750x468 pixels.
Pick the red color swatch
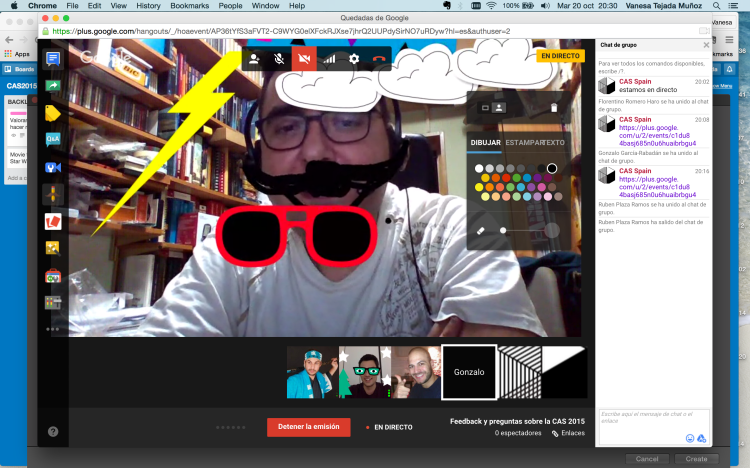click(x=506, y=178)
